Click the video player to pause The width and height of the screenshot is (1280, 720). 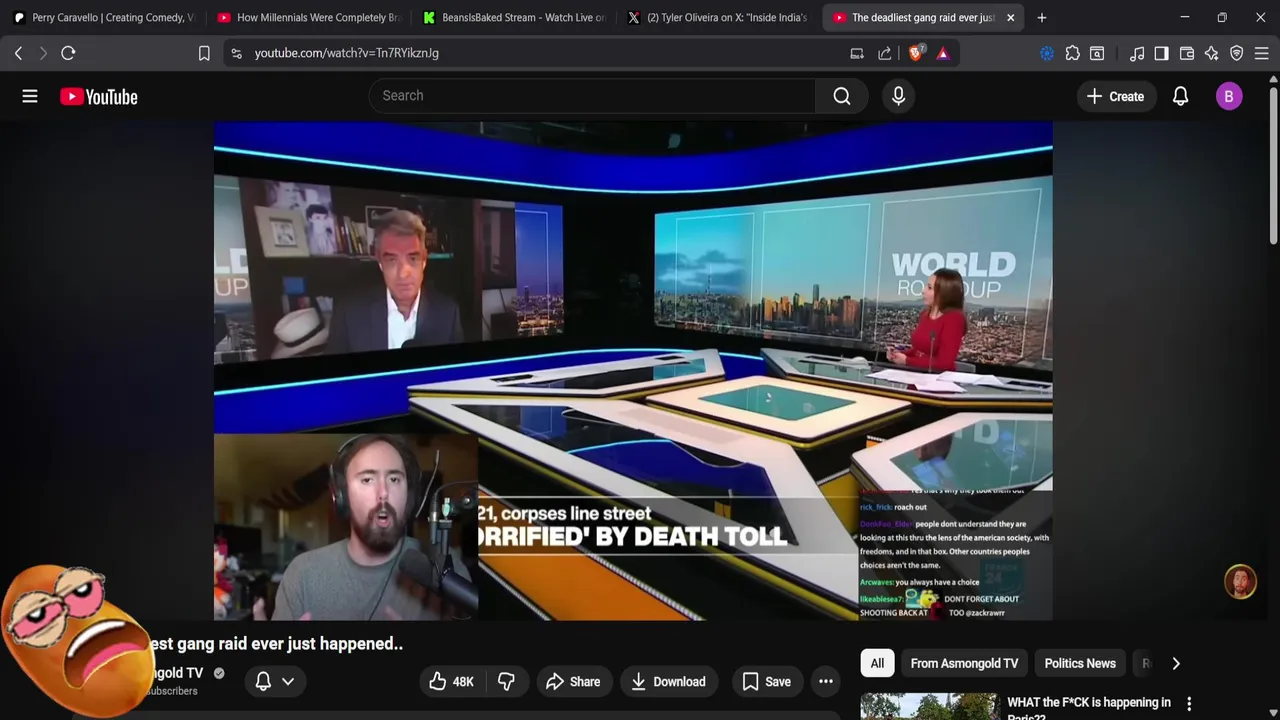[x=633, y=371]
